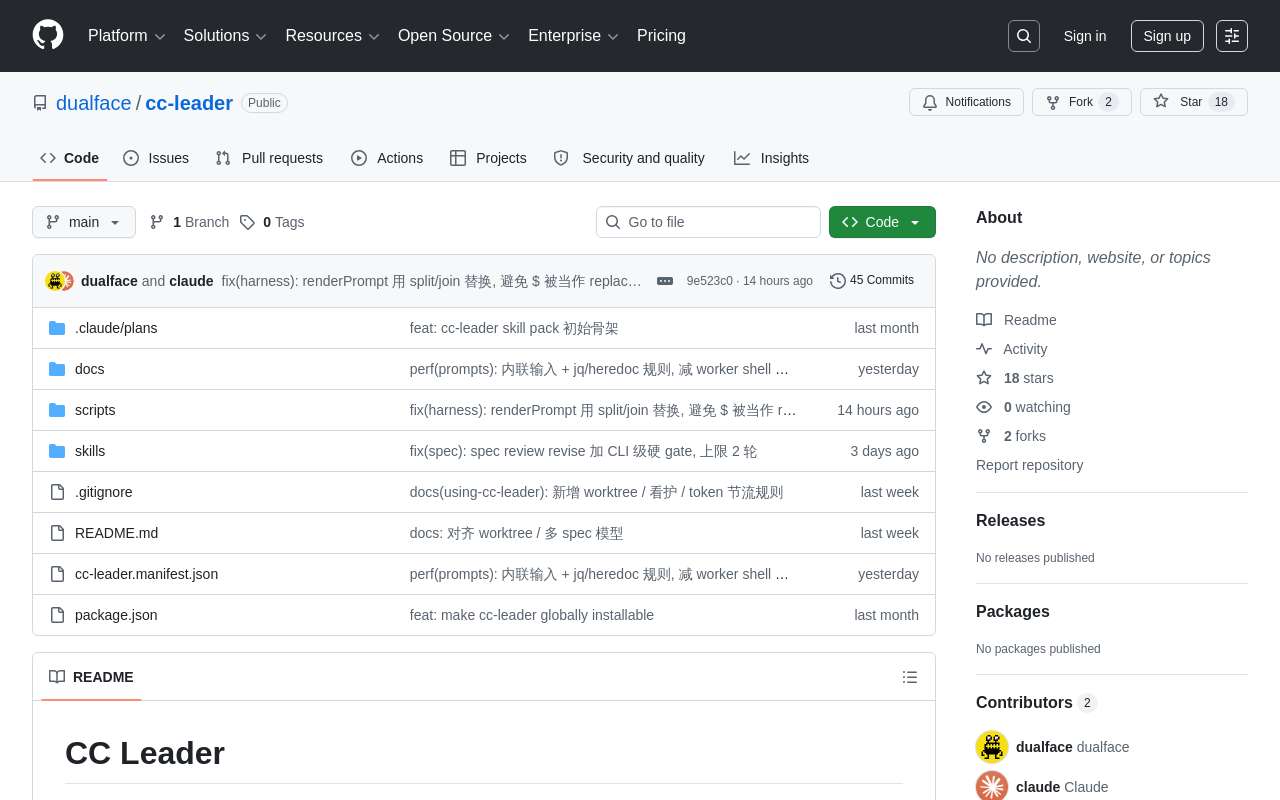Expand the Resources menu
This screenshot has width=1280, height=800.
click(x=333, y=36)
